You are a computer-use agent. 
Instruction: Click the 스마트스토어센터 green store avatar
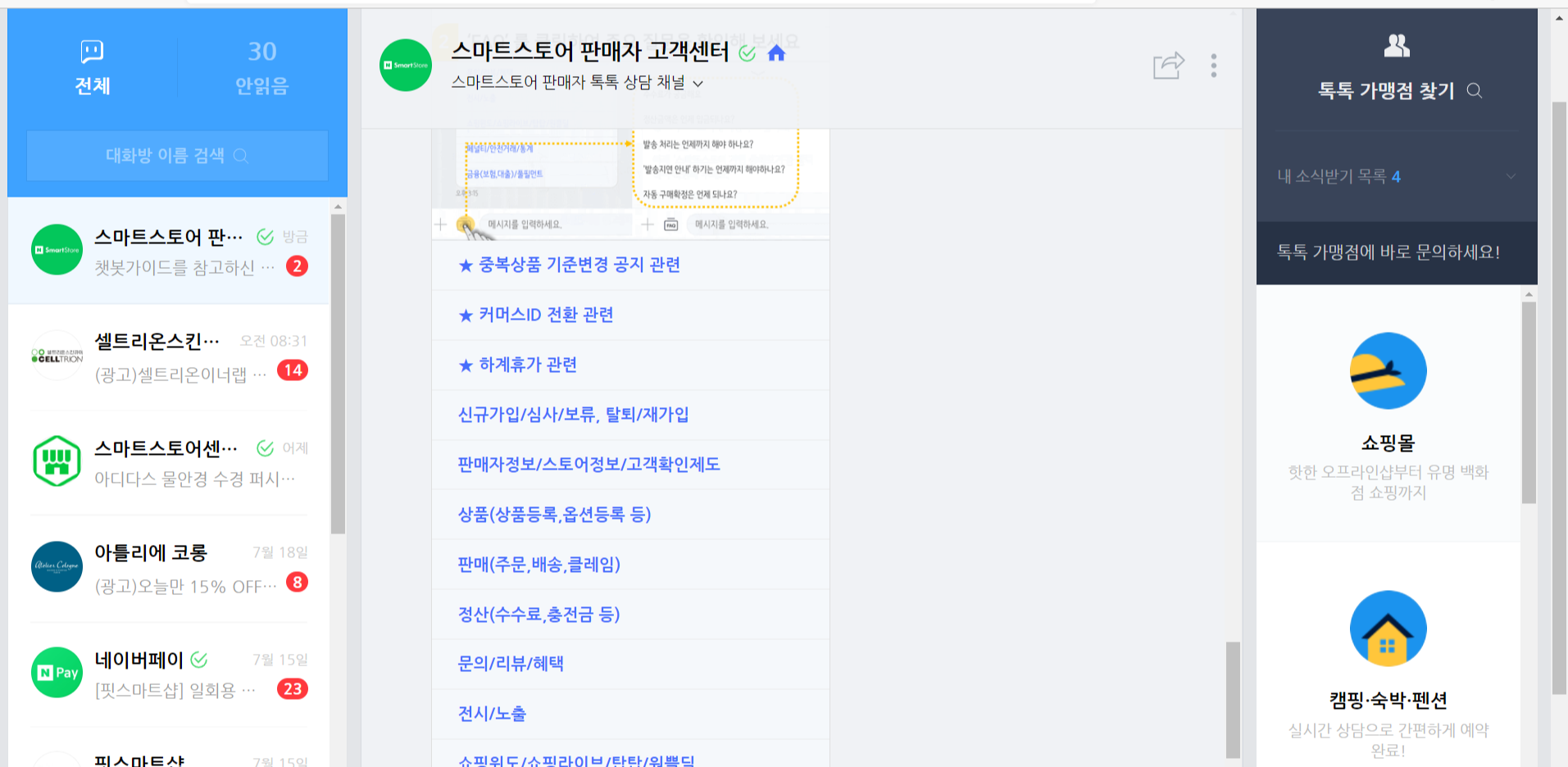point(57,461)
